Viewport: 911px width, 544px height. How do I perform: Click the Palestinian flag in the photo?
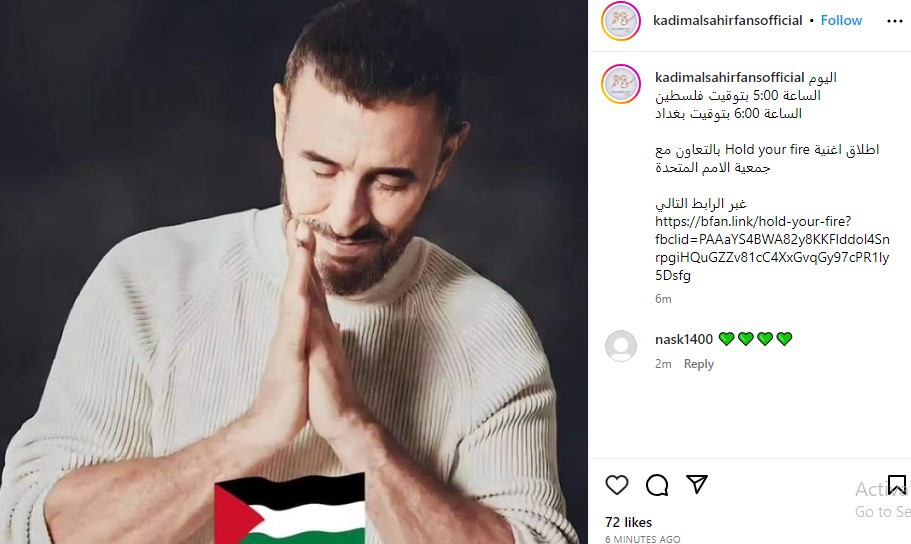(289, 509)
